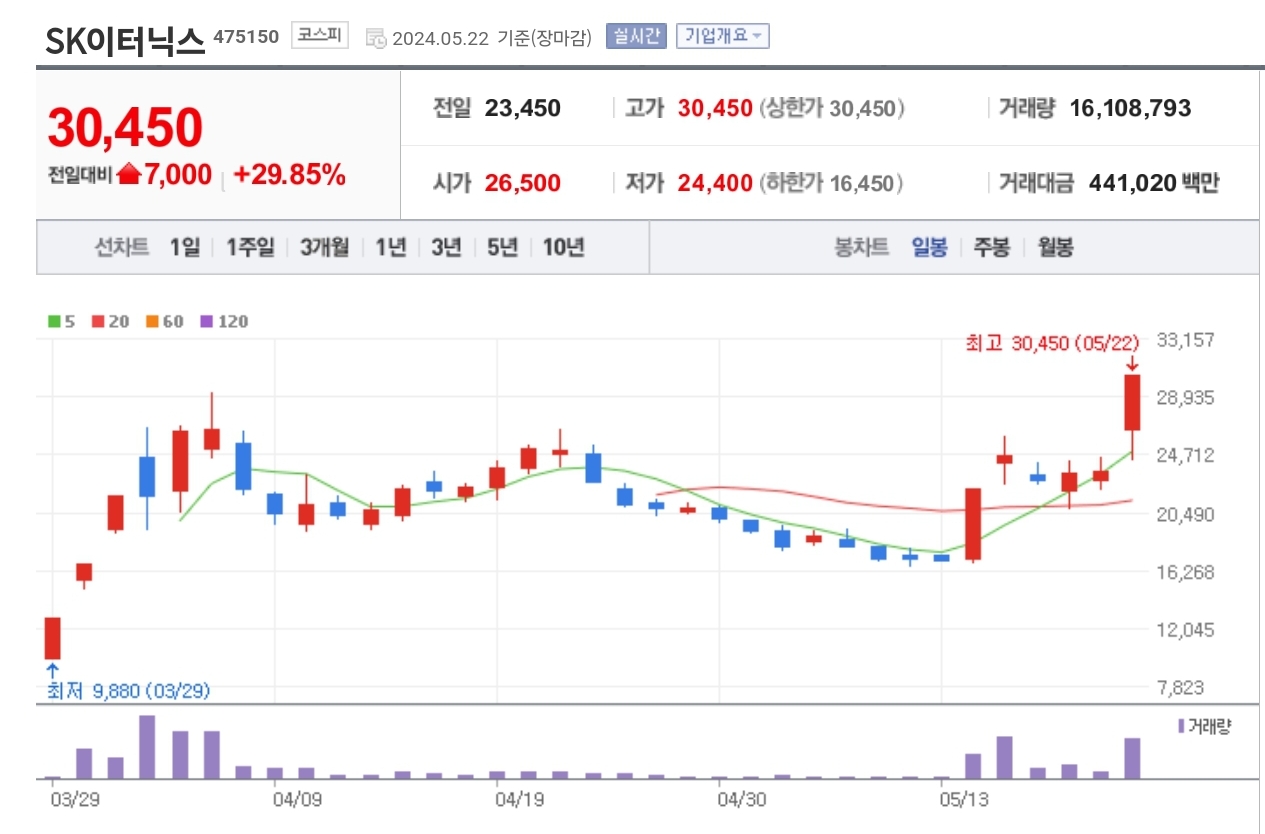Click the purple 거래량 legend marker

pos(1182,726)
